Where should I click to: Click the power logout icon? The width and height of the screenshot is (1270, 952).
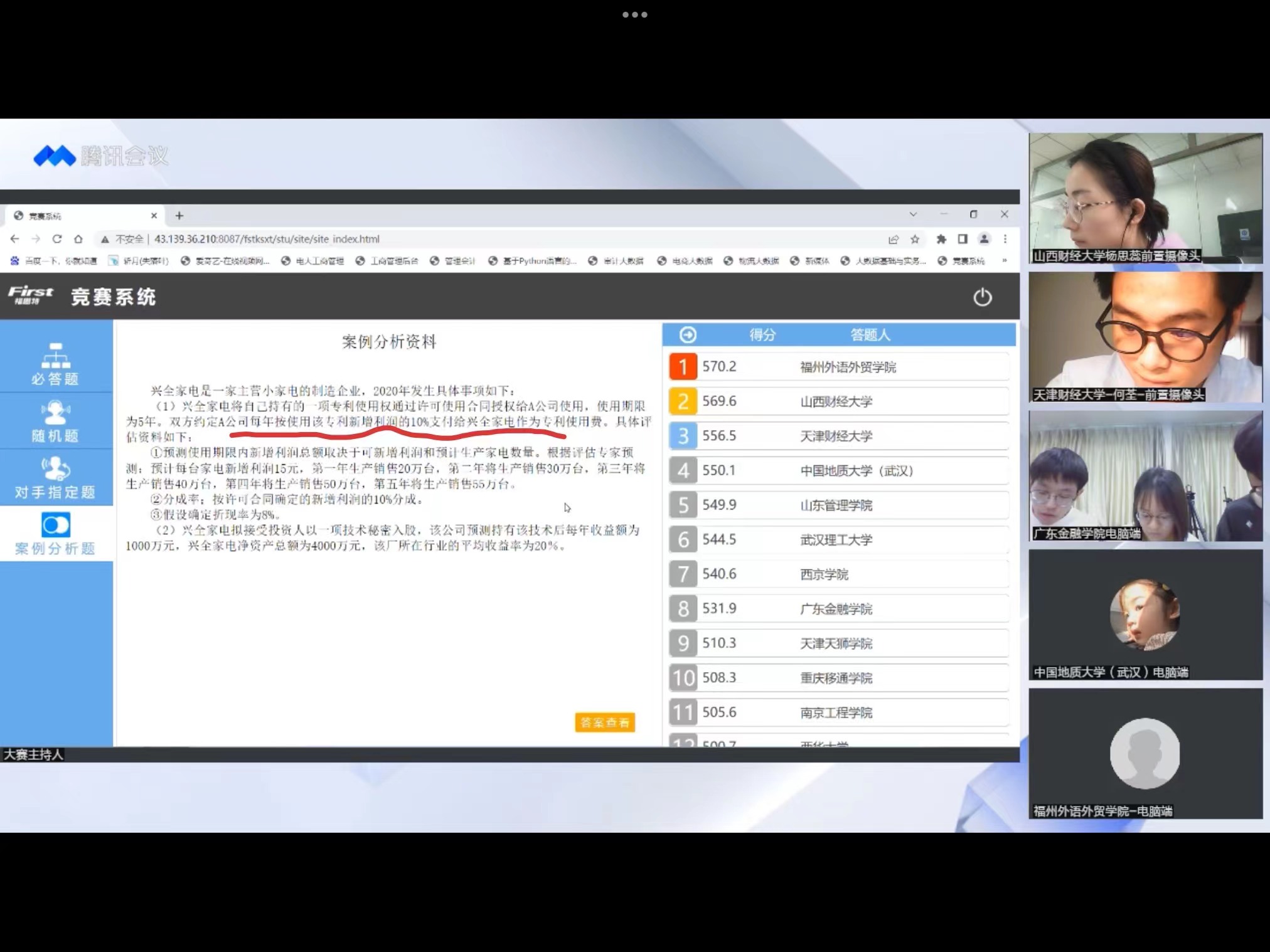(982, 297)
